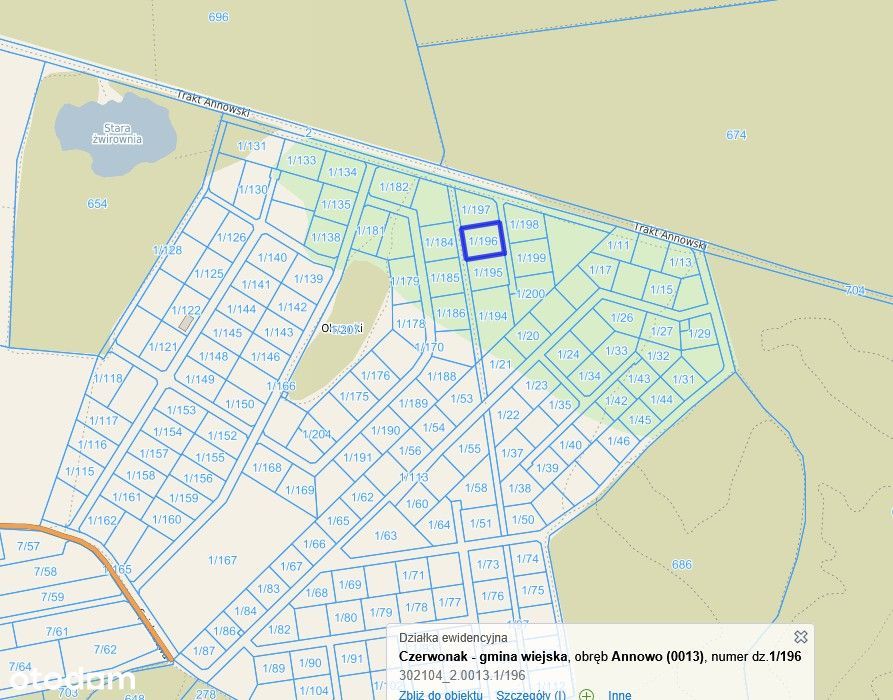The width and height of the screenshot is (893, 700).
Task: Click parcel label 1/198
Action: click(x=524, y=224)
